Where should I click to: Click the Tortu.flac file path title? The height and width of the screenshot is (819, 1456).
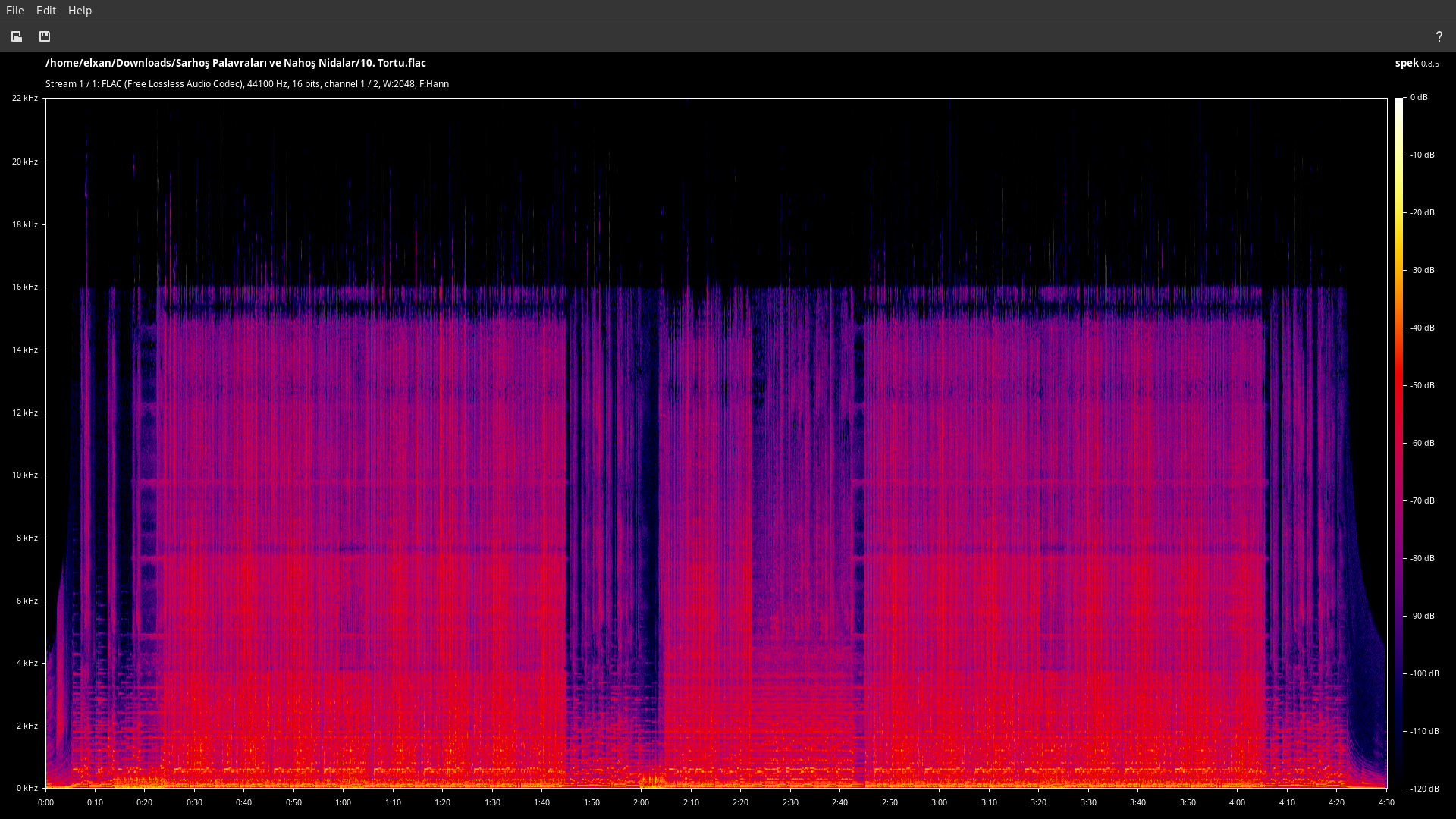click(235, 63)
